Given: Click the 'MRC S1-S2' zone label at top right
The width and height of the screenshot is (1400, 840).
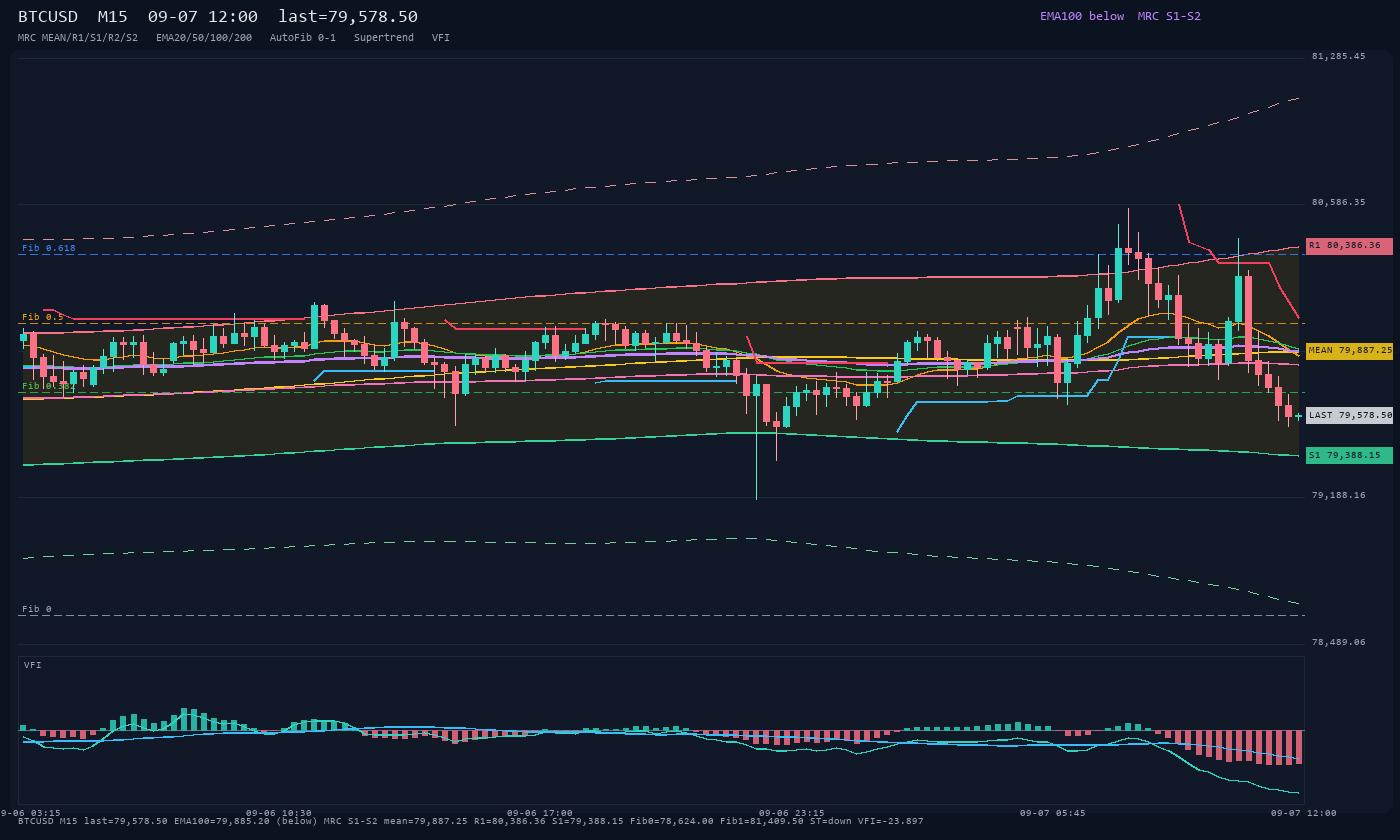Looking at the screenshot, I should pos(1169,16).
